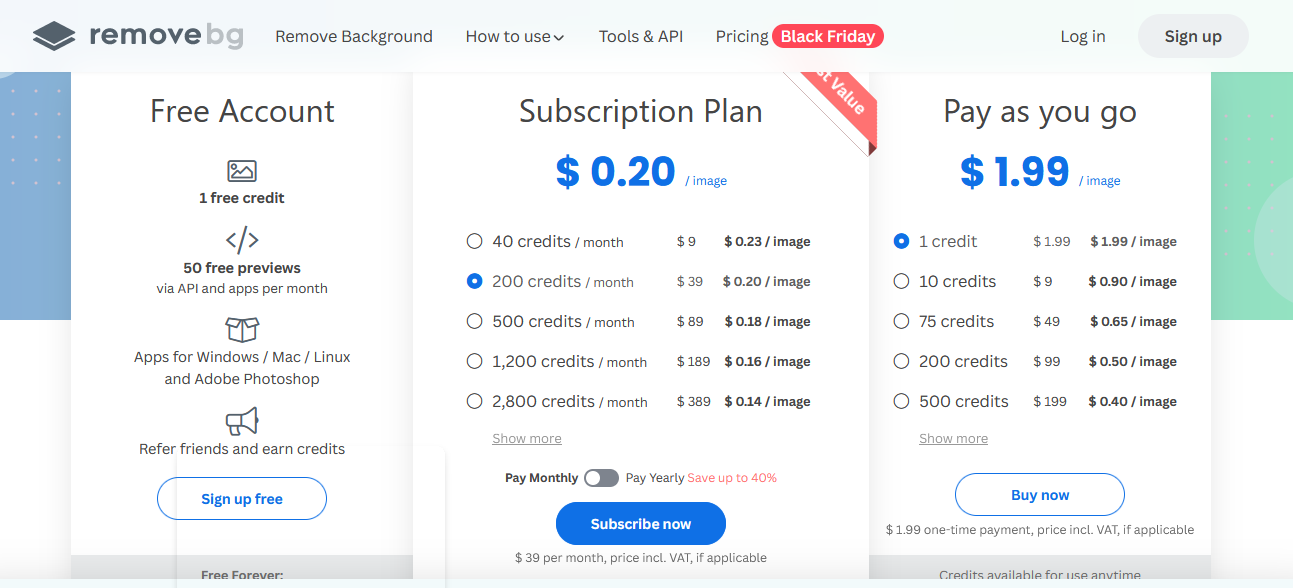Open Tools & API menu item
This screenshot has height=588, width=1293.
(x=641, y=37)
